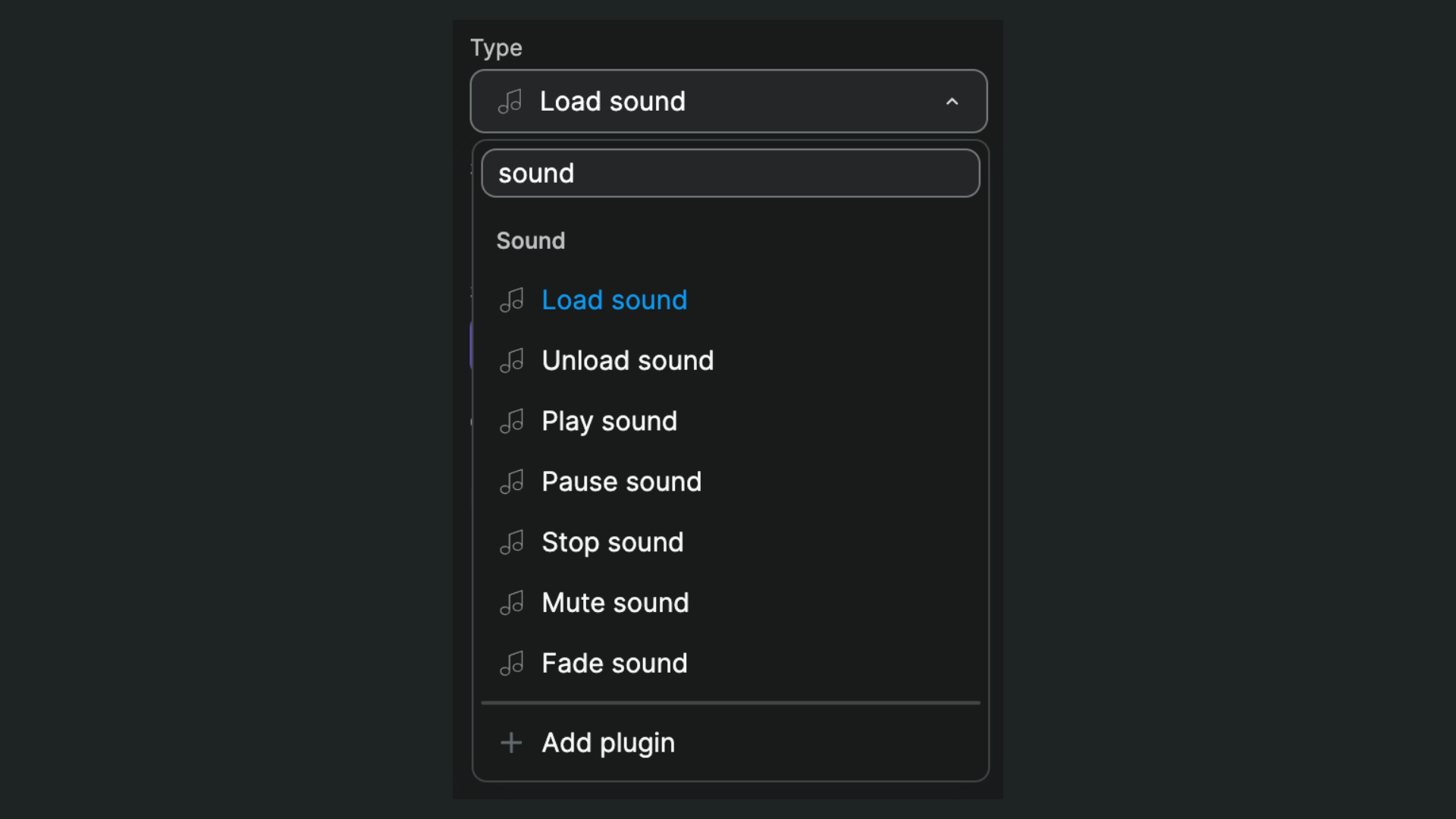The width and height of the screenshot is (1456, 819).
Task: Click the music note icon beside Stop sound
Action: [x=512, y=541]
